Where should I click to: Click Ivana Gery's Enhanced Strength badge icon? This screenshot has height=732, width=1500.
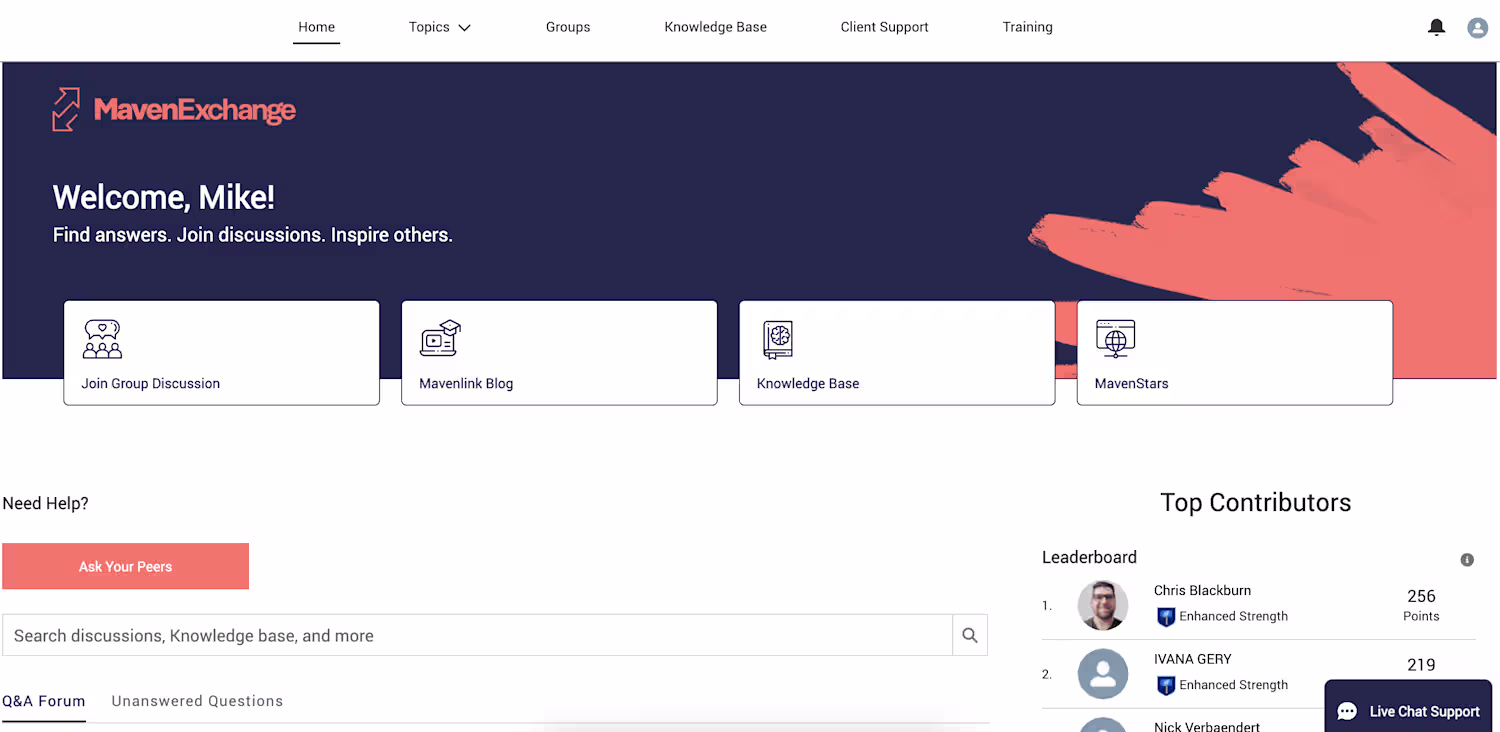(1165, 685)
